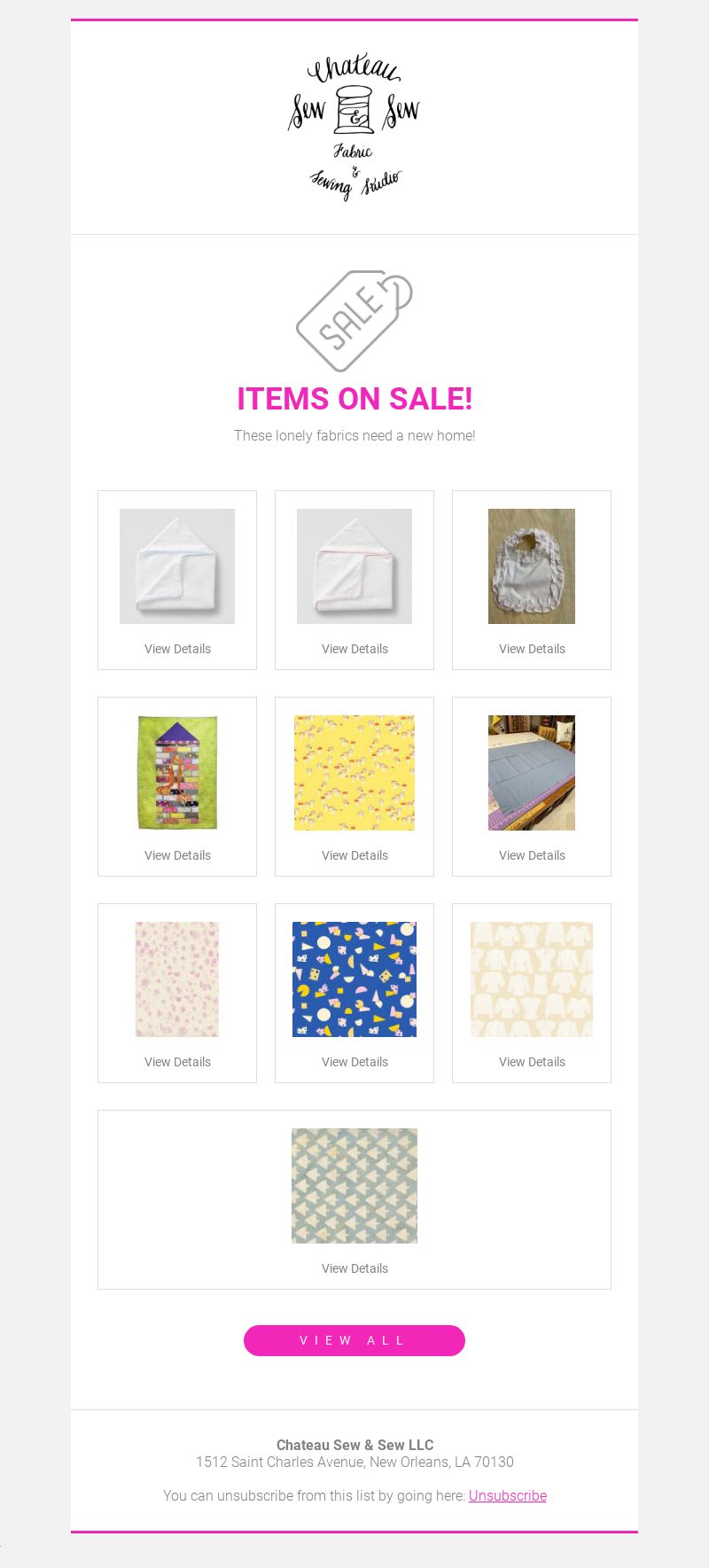Follow the Unsubscribe link
The height and width of the screenshot is (1568, 709).
[x=508, y=1495]
